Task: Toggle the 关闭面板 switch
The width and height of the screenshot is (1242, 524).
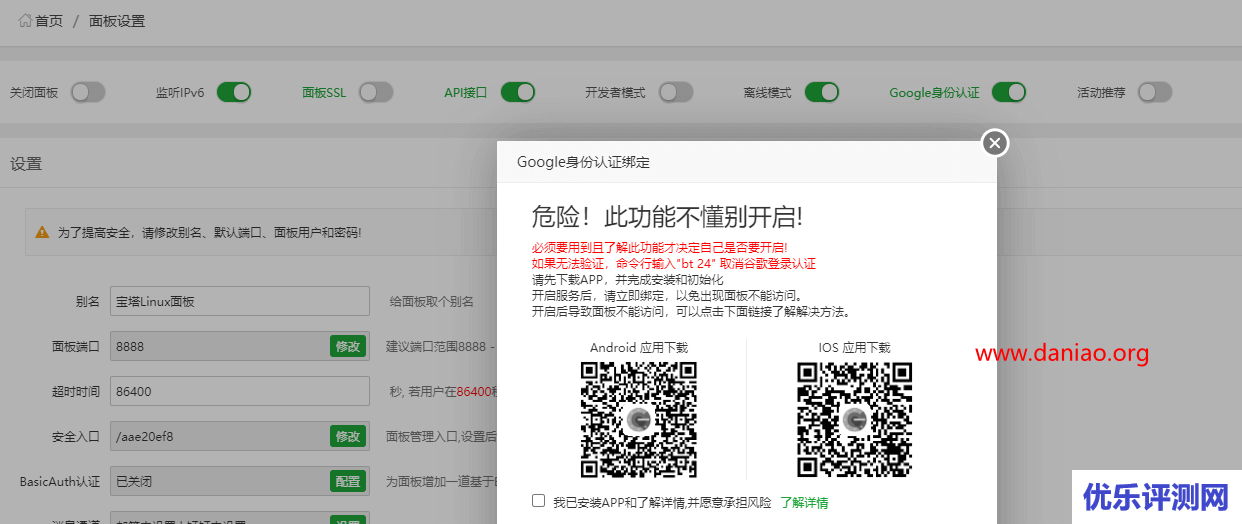Action: click(x=87, y=92)
